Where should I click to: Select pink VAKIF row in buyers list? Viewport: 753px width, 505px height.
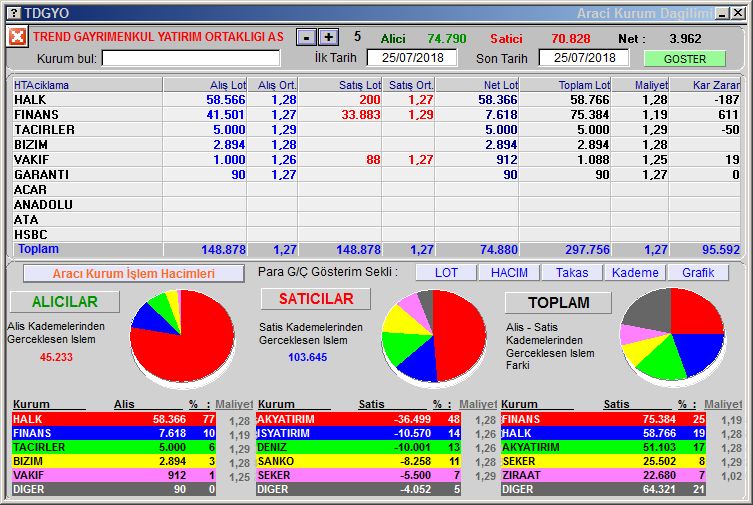tap(114, 475)
